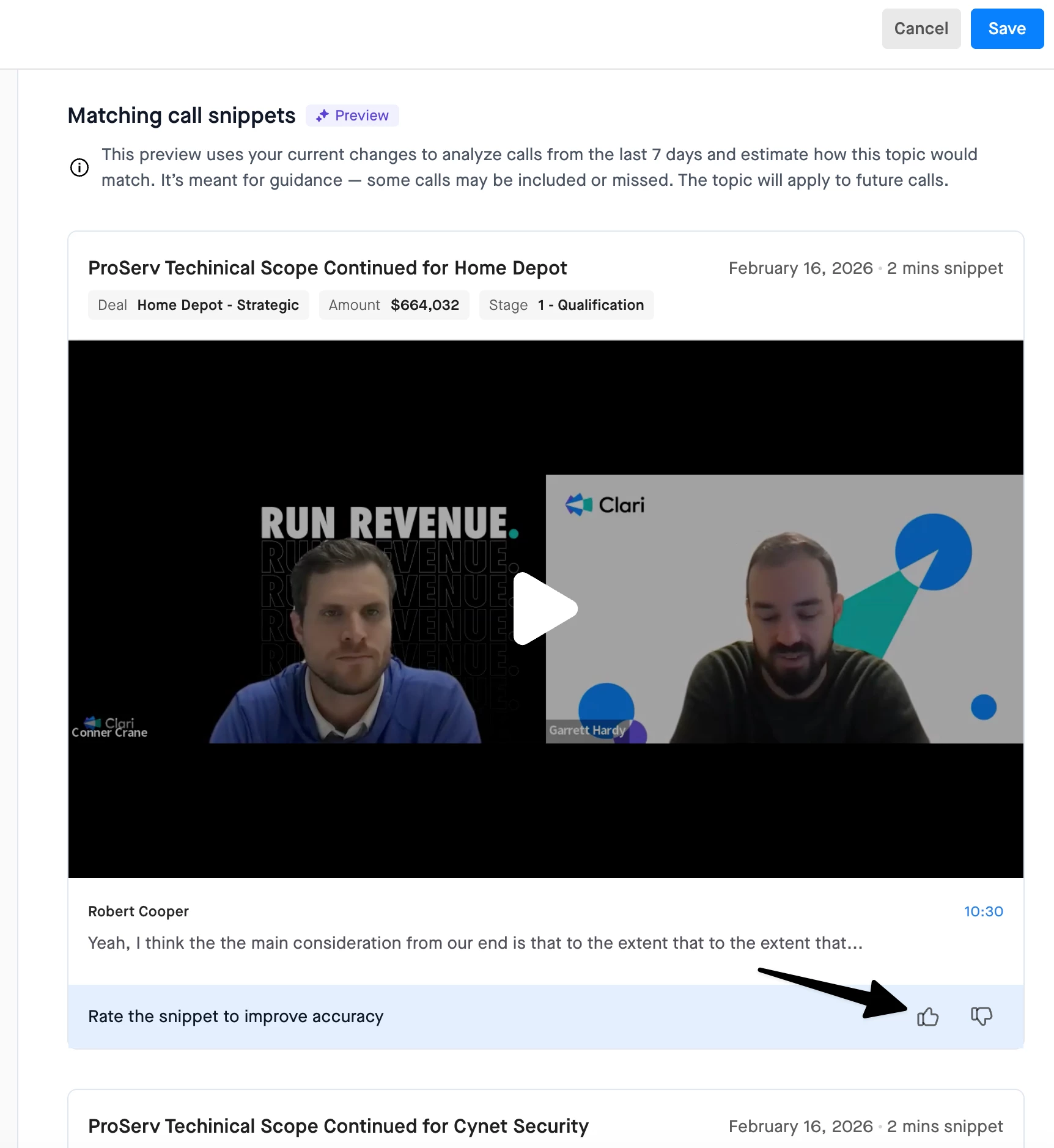Click the Stage 1 - Qualification tag
The height and width of the screenshot is (1148, 1054).
pyautogui.click(x=566, y=305)
